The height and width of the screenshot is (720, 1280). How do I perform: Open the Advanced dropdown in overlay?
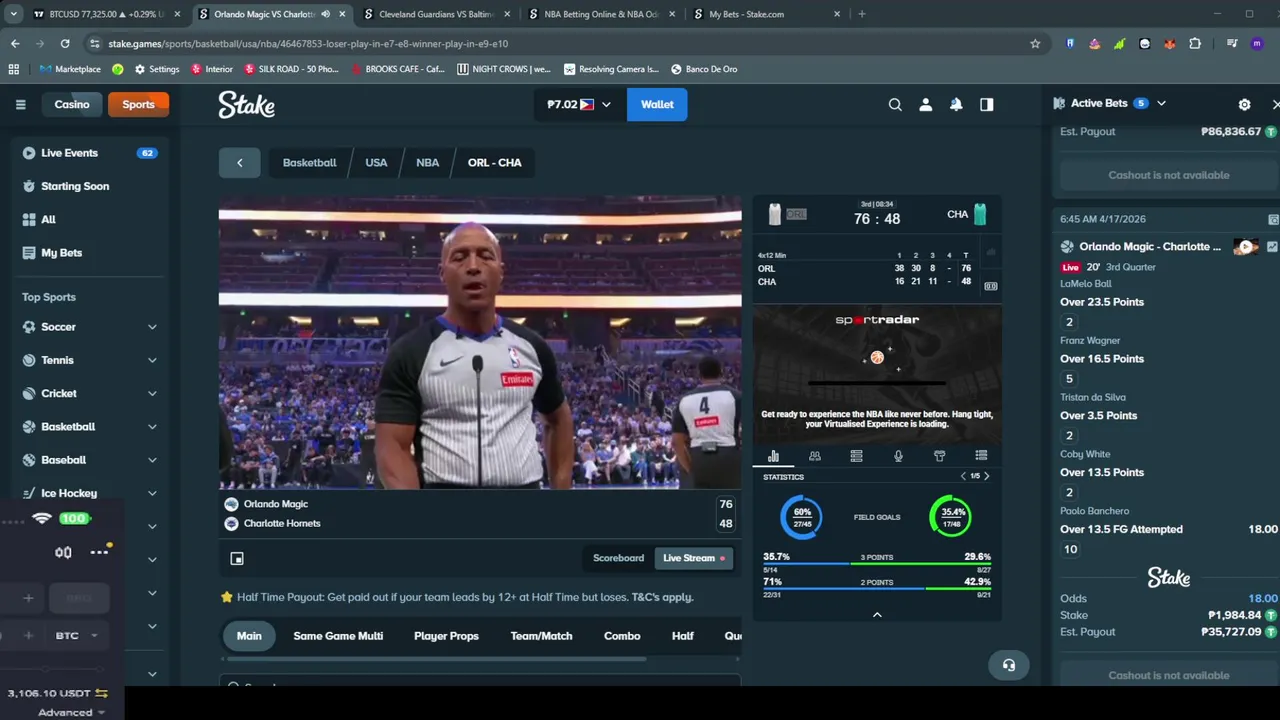pos(71,712)
